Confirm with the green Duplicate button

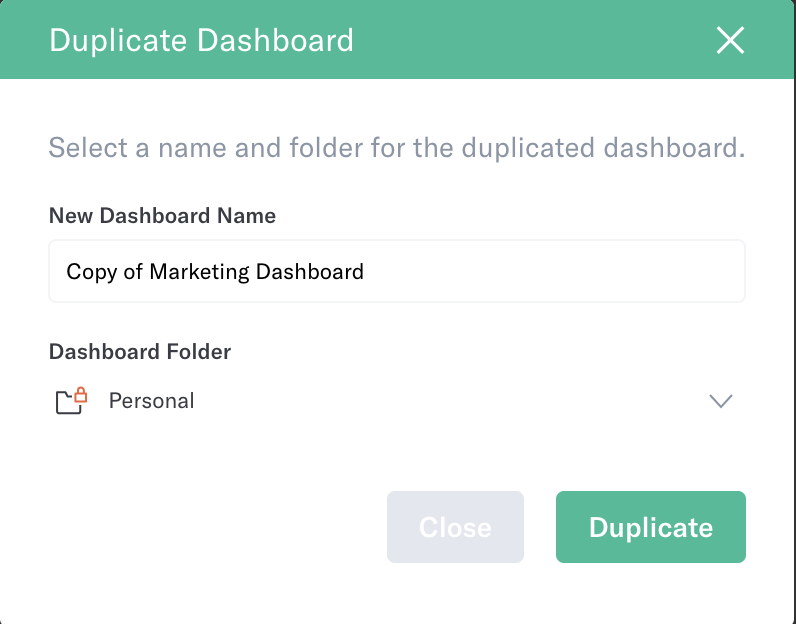(x=651, y=527)
